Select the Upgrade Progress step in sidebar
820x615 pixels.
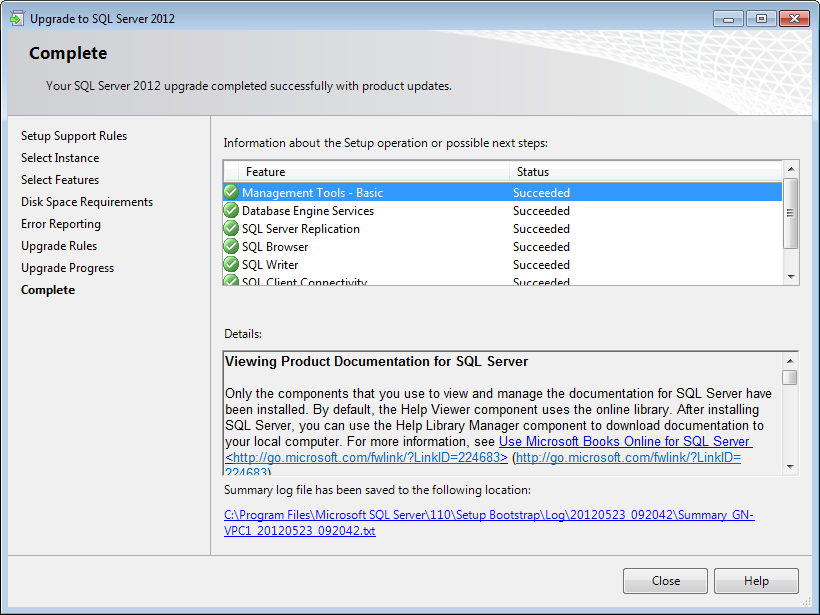(67, 268)
